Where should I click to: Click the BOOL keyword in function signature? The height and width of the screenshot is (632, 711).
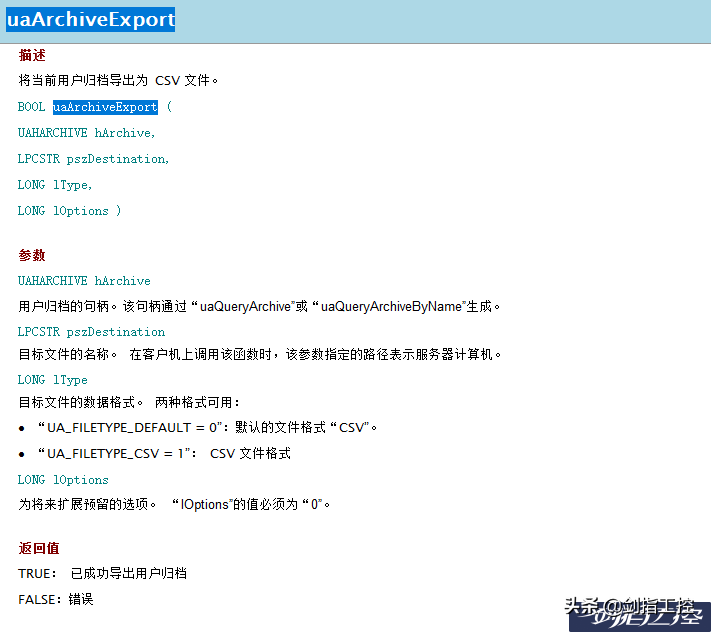coord(31,107)
